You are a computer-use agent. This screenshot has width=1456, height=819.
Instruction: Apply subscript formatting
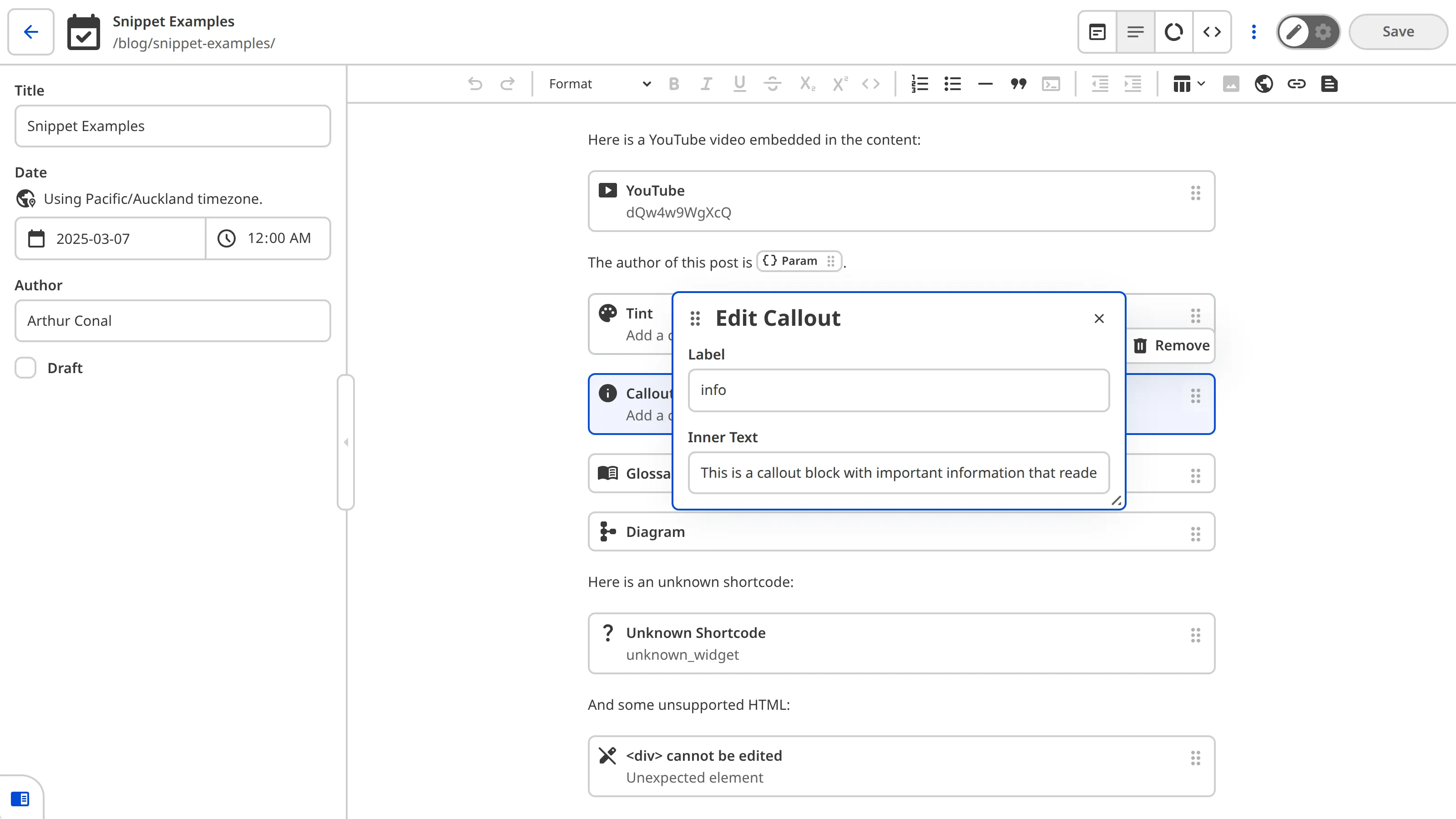coord(807,84)
